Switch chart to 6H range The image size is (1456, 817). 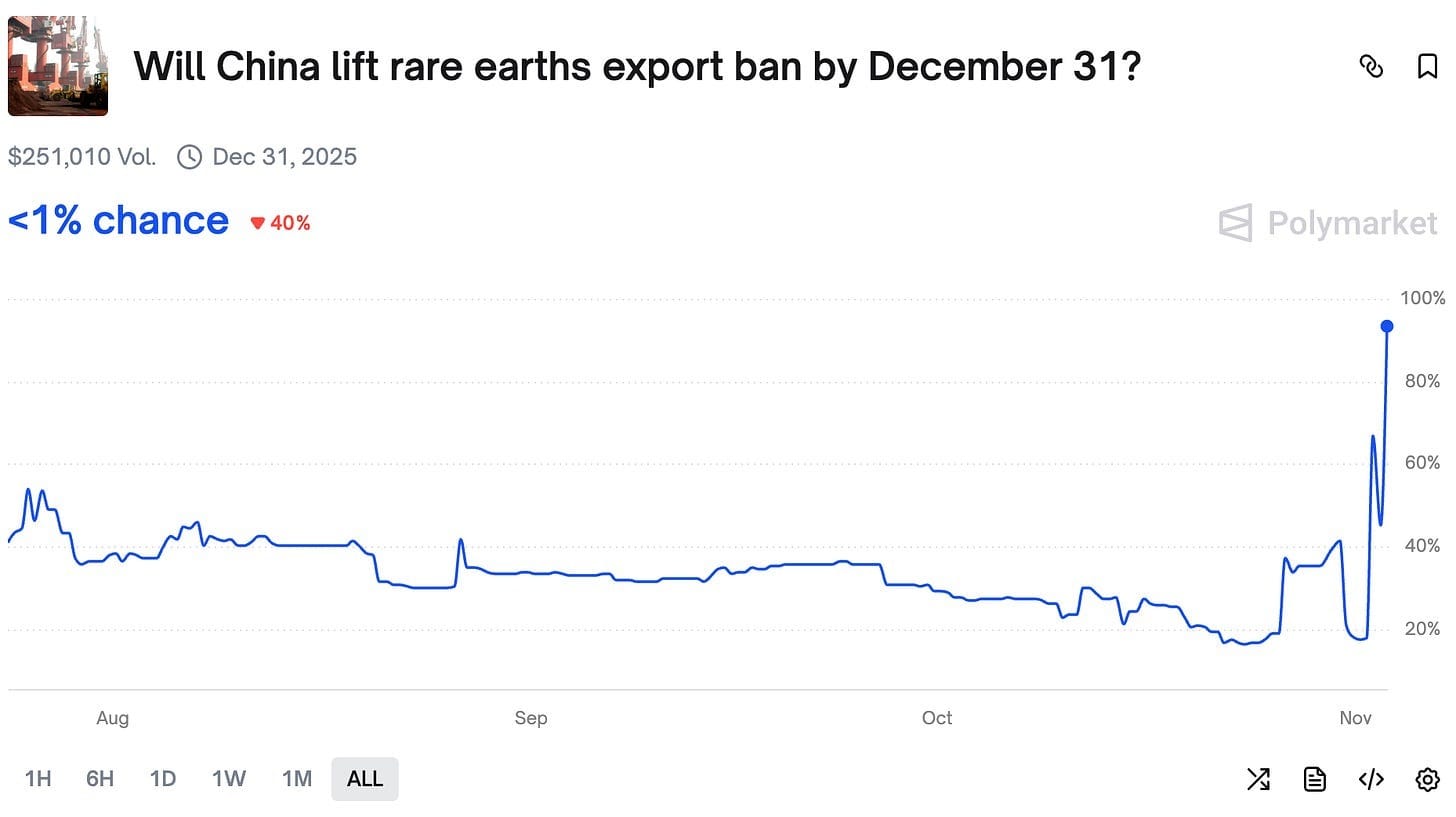coord(100,779)
